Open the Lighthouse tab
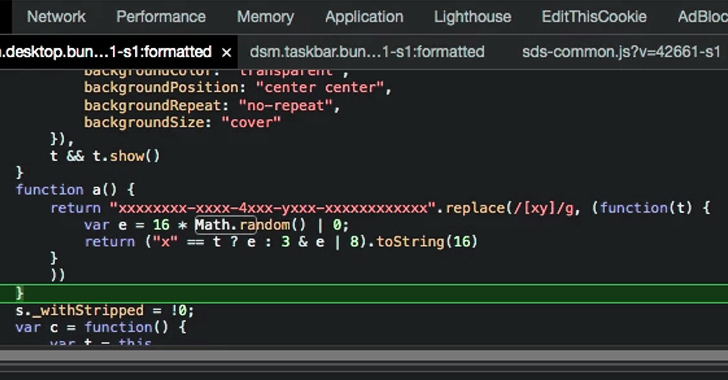This screenshot has height=380, width=728. click(x=473, y=17)
